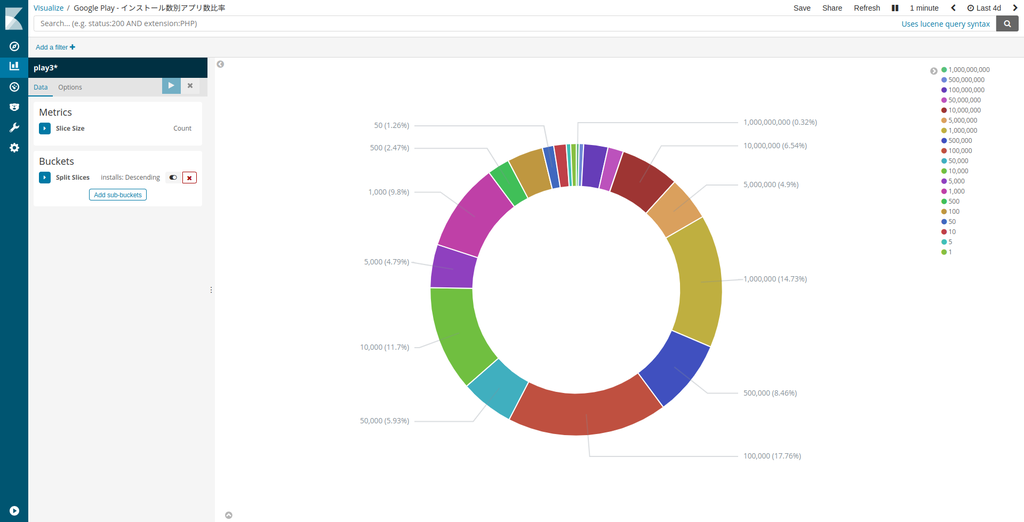Image resolution: width=1024 pixels, height=522 pixels.
Task: Select 100,000,000 legend entry
Action: tap(963, 90)
